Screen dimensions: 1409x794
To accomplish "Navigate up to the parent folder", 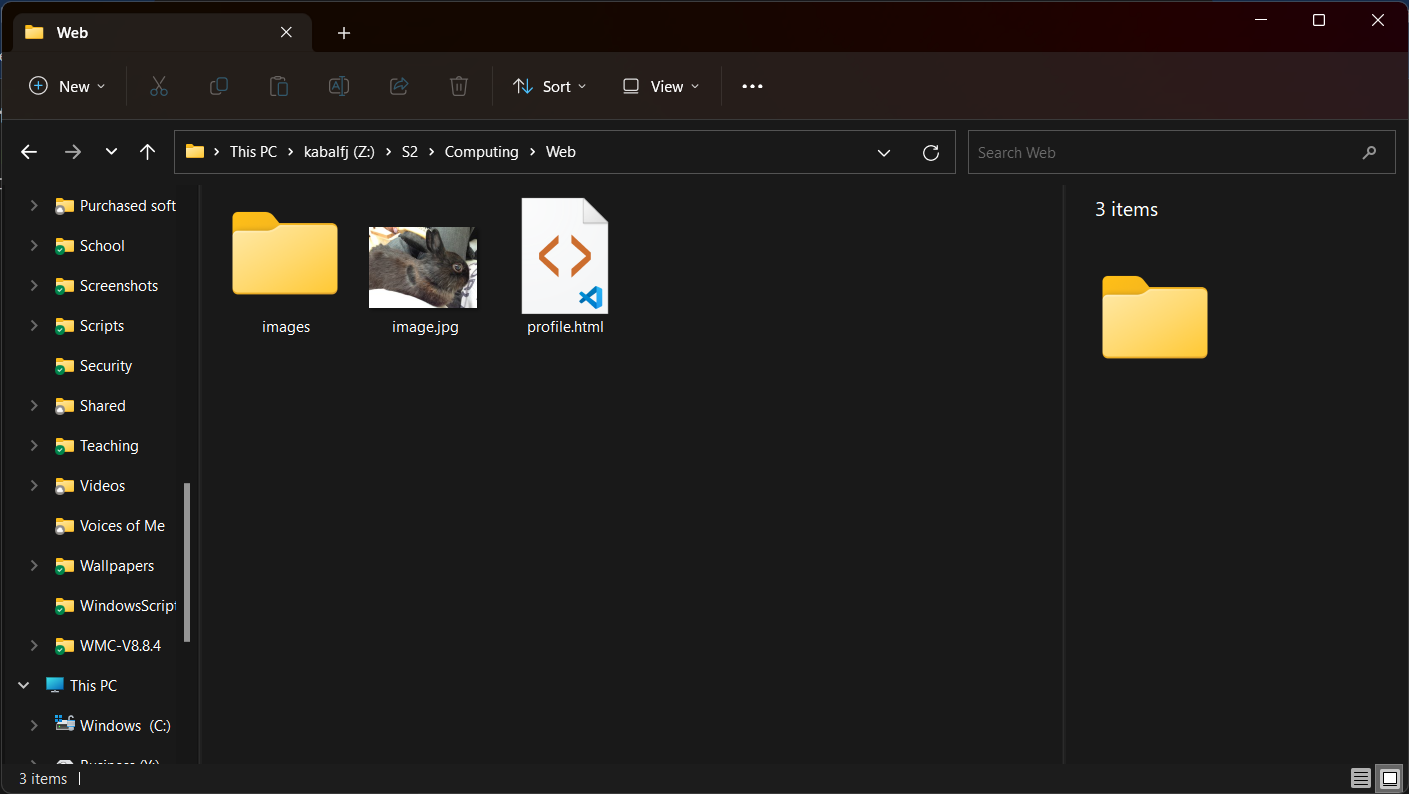I will [x=147, y=151].
